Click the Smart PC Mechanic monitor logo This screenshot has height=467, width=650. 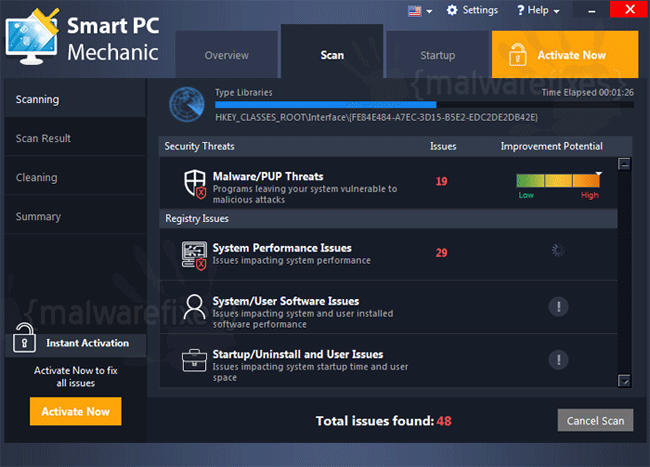click(x=32, y=37)
